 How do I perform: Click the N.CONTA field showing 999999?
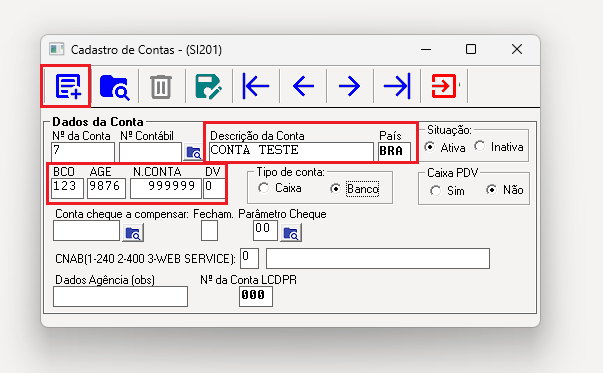click(166, 188)
